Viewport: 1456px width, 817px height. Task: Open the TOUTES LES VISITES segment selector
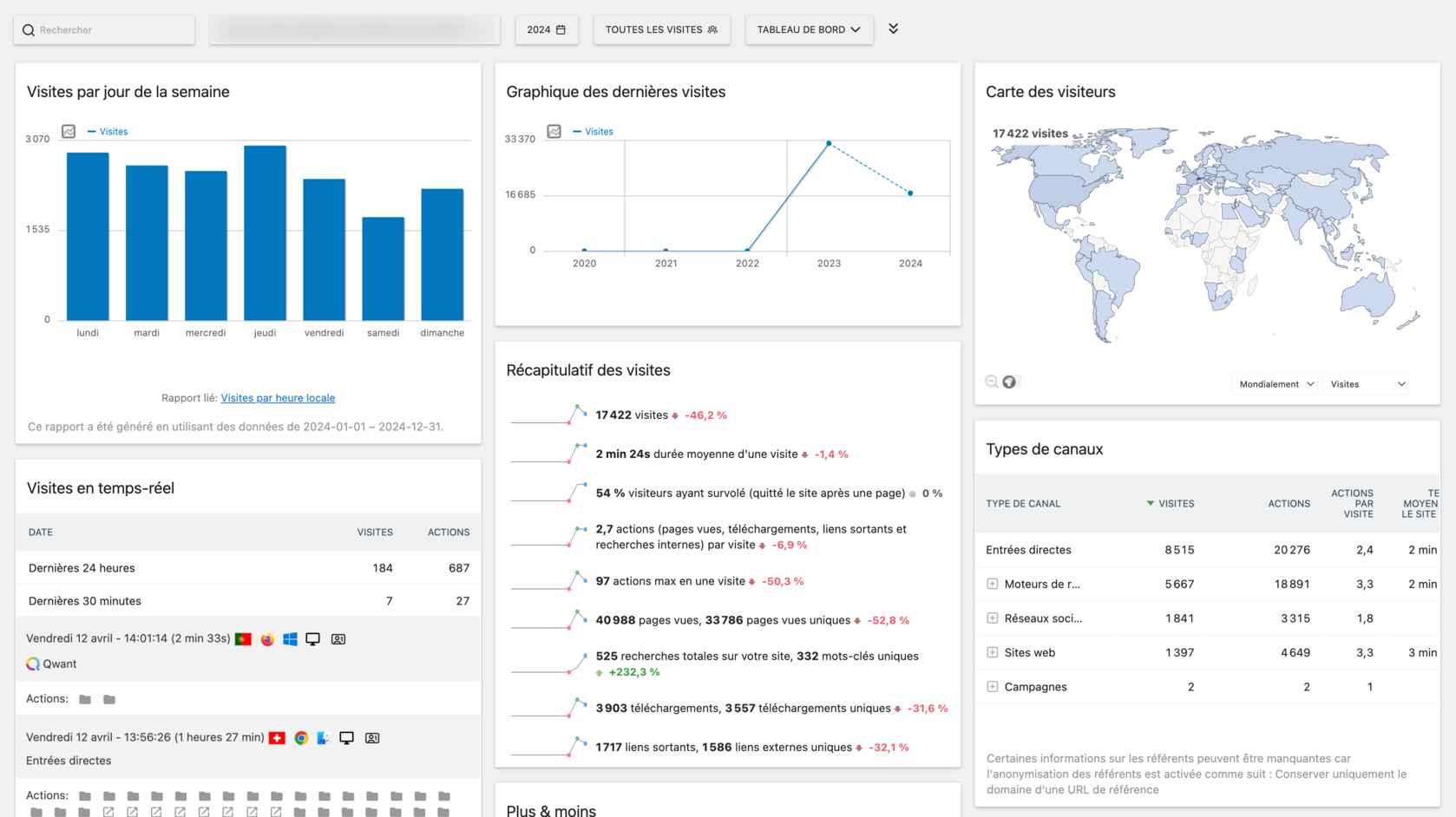click(661, 29)
